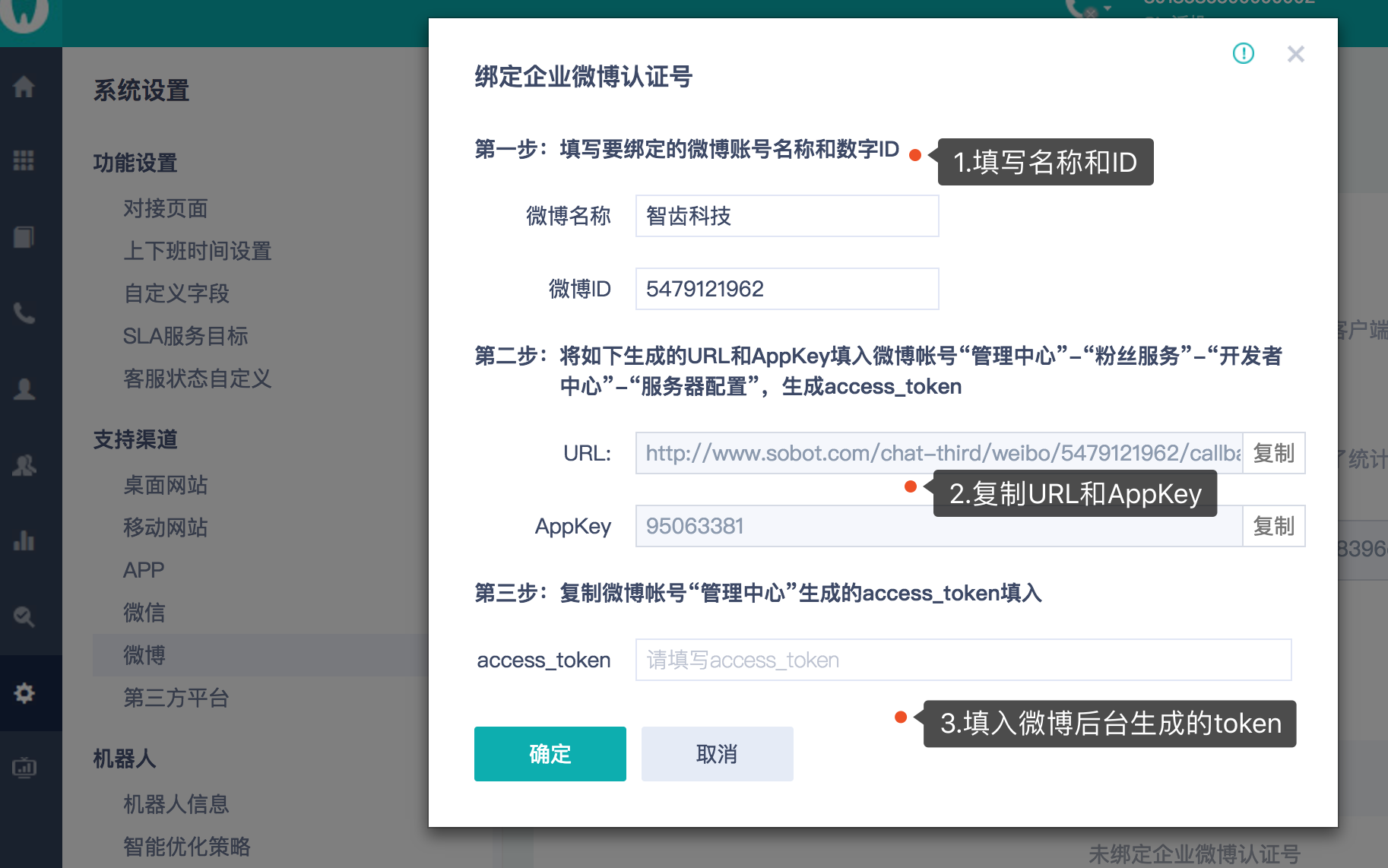Click the Sobot tooth logo icon
The image size is (1388, 868).
point(25,14)
